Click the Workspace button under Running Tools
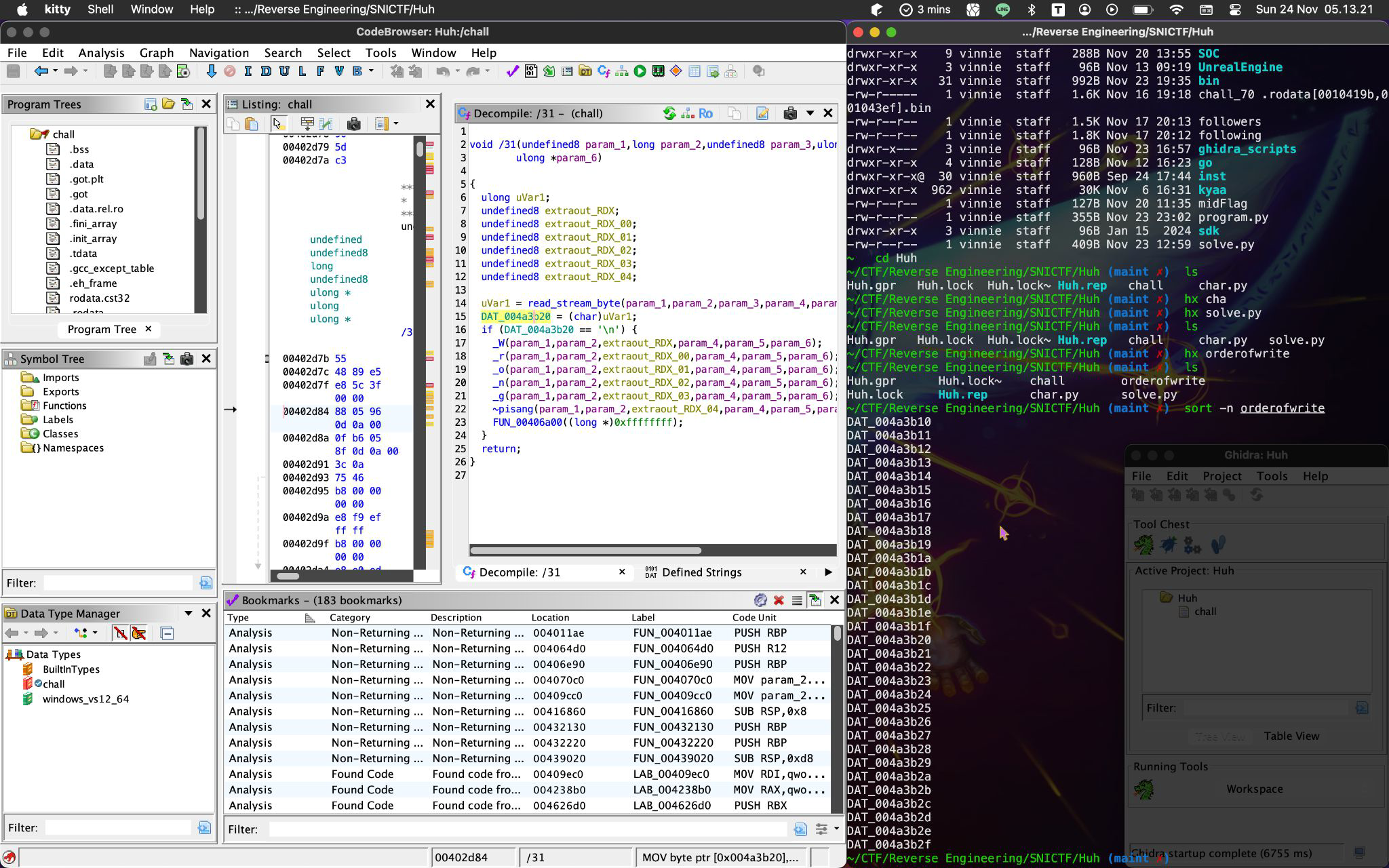 pyautogui.click(x=1253, y=789)
